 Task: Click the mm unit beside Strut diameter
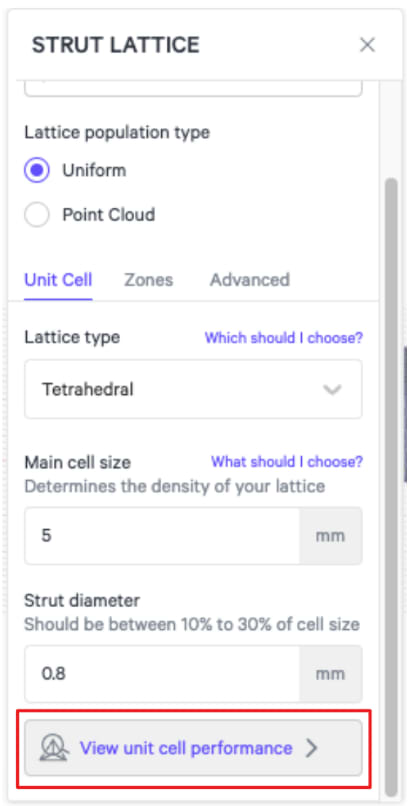point(330,674)
